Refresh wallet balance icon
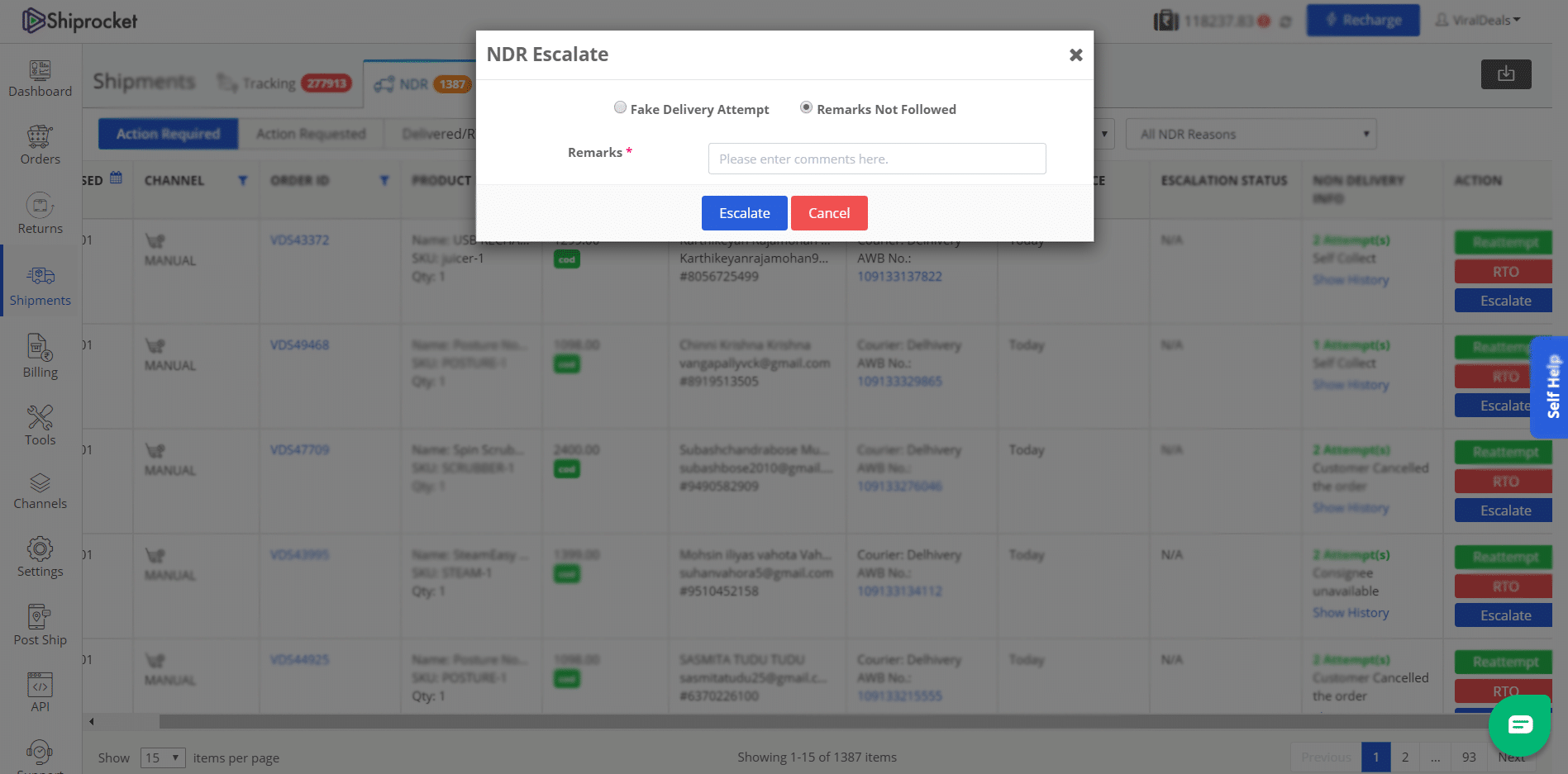 [1285, 21]
